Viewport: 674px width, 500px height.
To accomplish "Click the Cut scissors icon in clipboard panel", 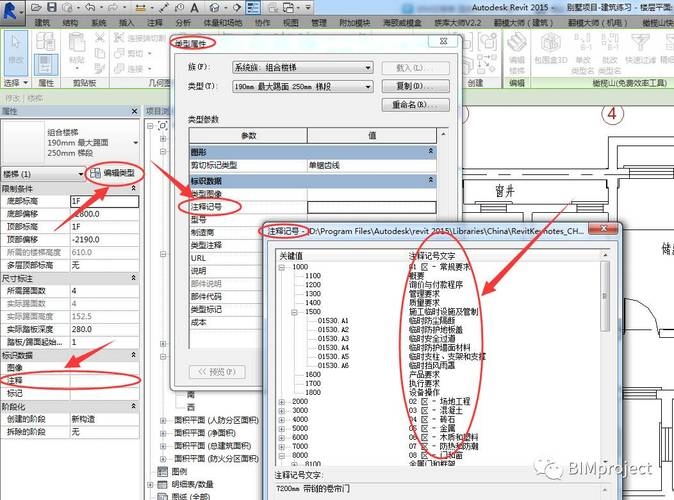I will click(100, 38).
